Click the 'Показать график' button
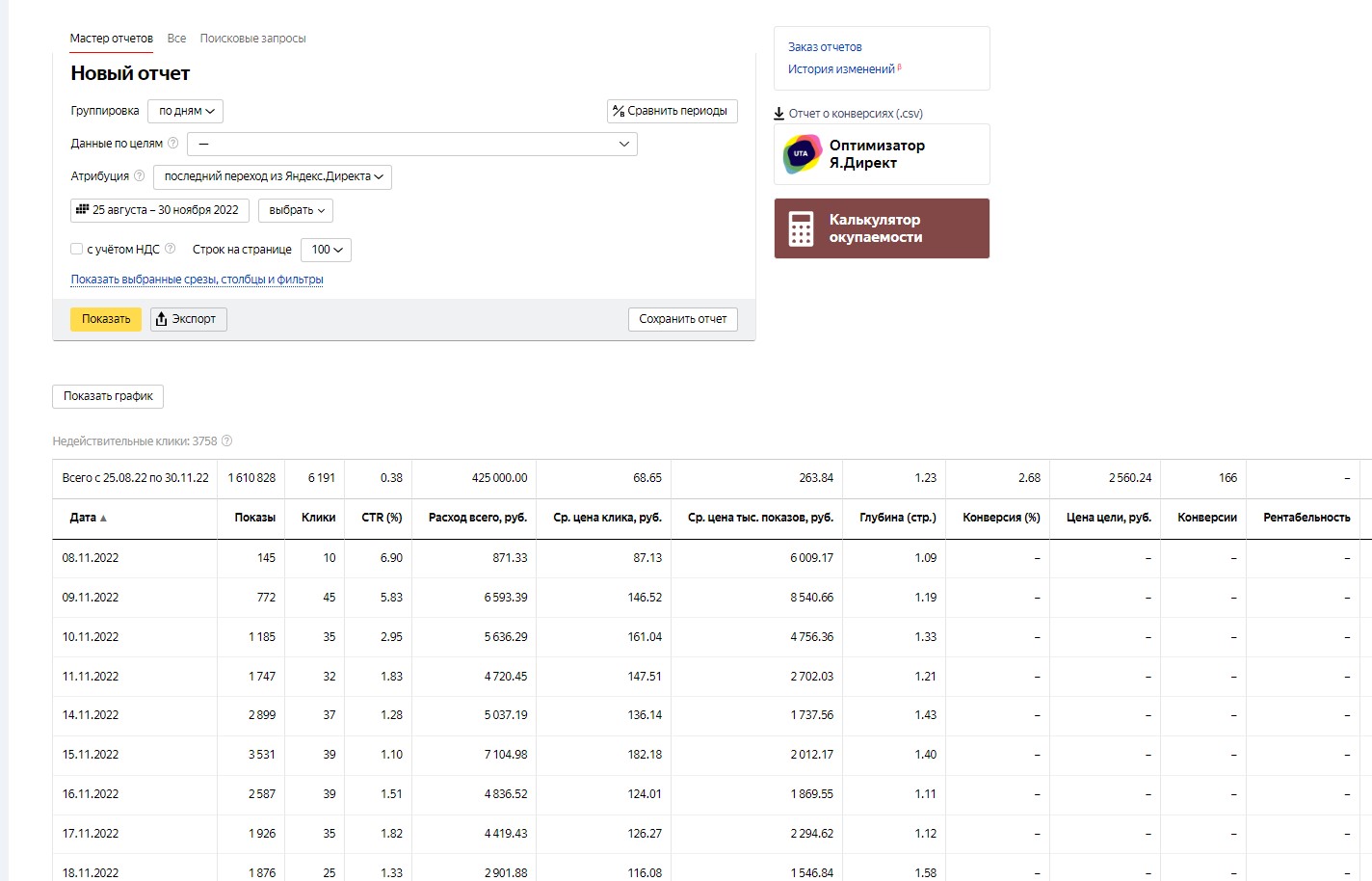 108,396
